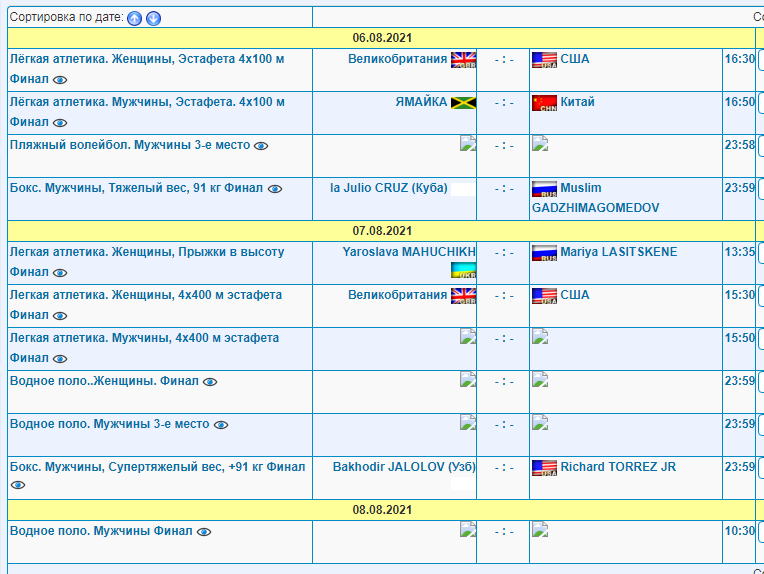Click the eye icon for men's water polo 3rd place
Viewport: 764px width, 574px height.
pos(221,425)
